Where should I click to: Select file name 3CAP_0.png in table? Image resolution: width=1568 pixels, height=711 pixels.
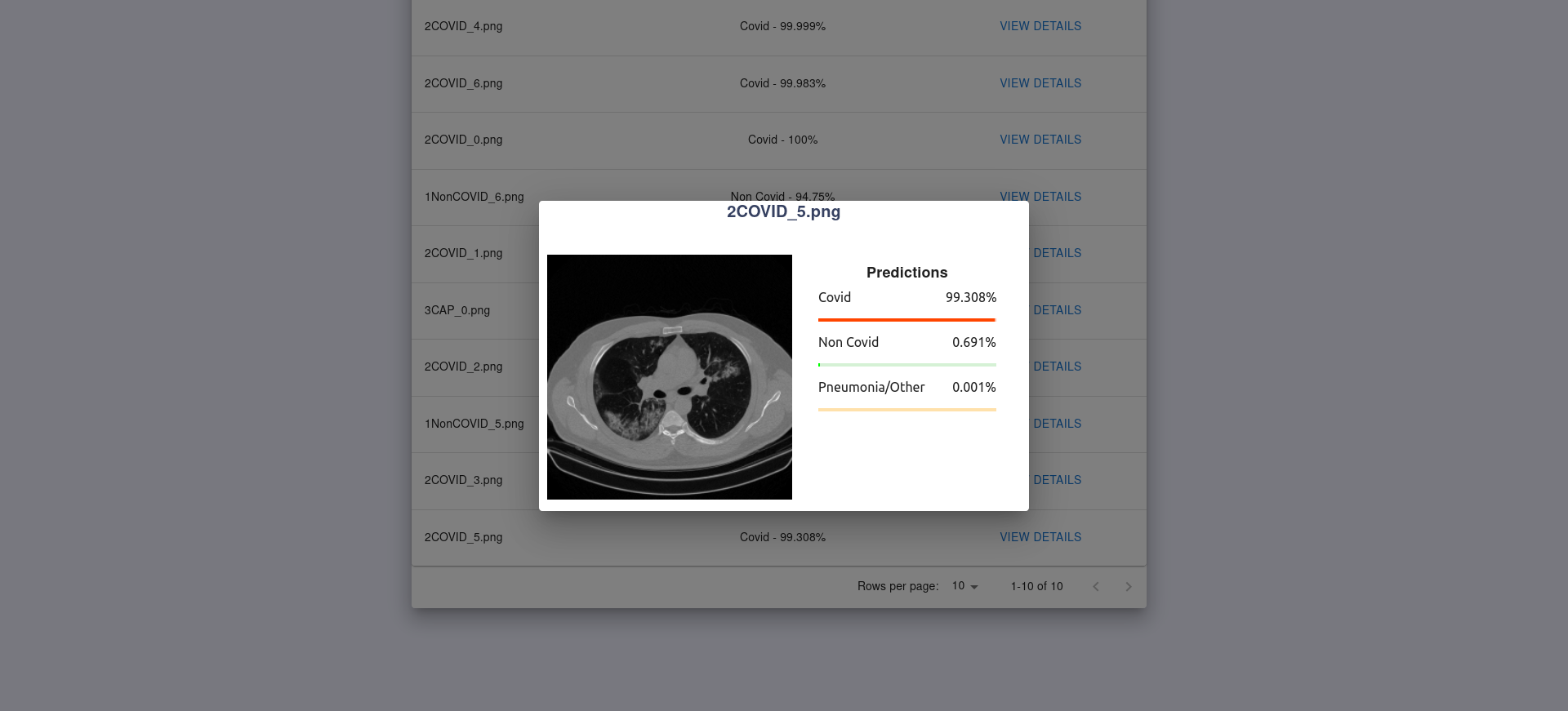(x=457, y=310)
